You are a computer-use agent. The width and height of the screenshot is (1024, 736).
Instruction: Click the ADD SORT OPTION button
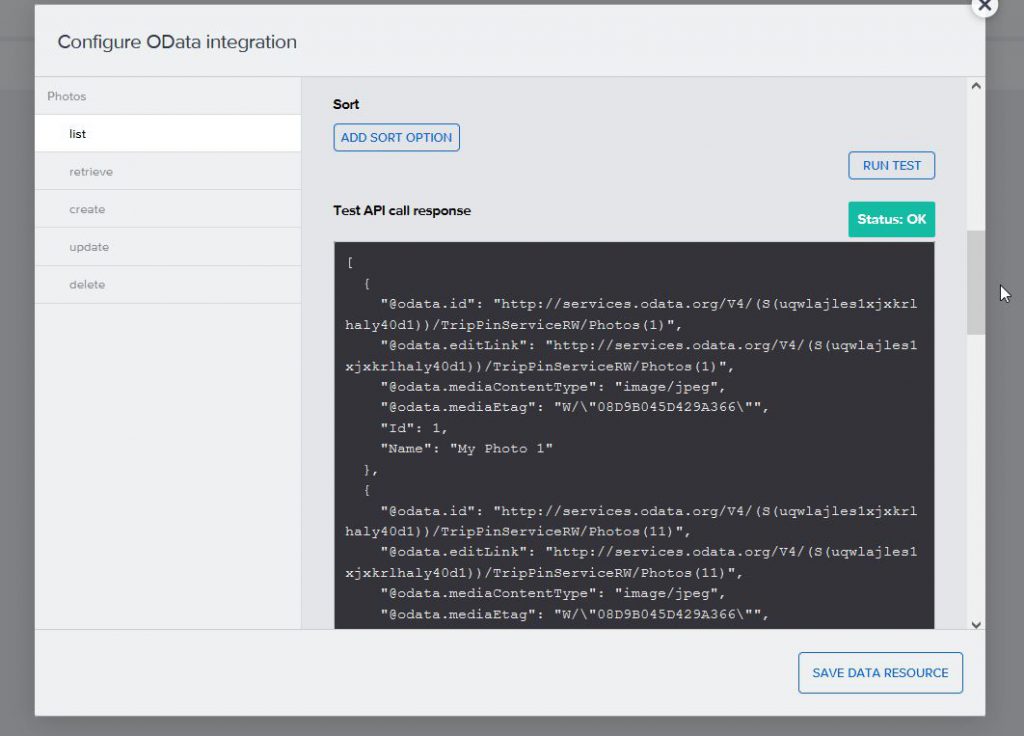pyautogui.click(x=396, y=138)
